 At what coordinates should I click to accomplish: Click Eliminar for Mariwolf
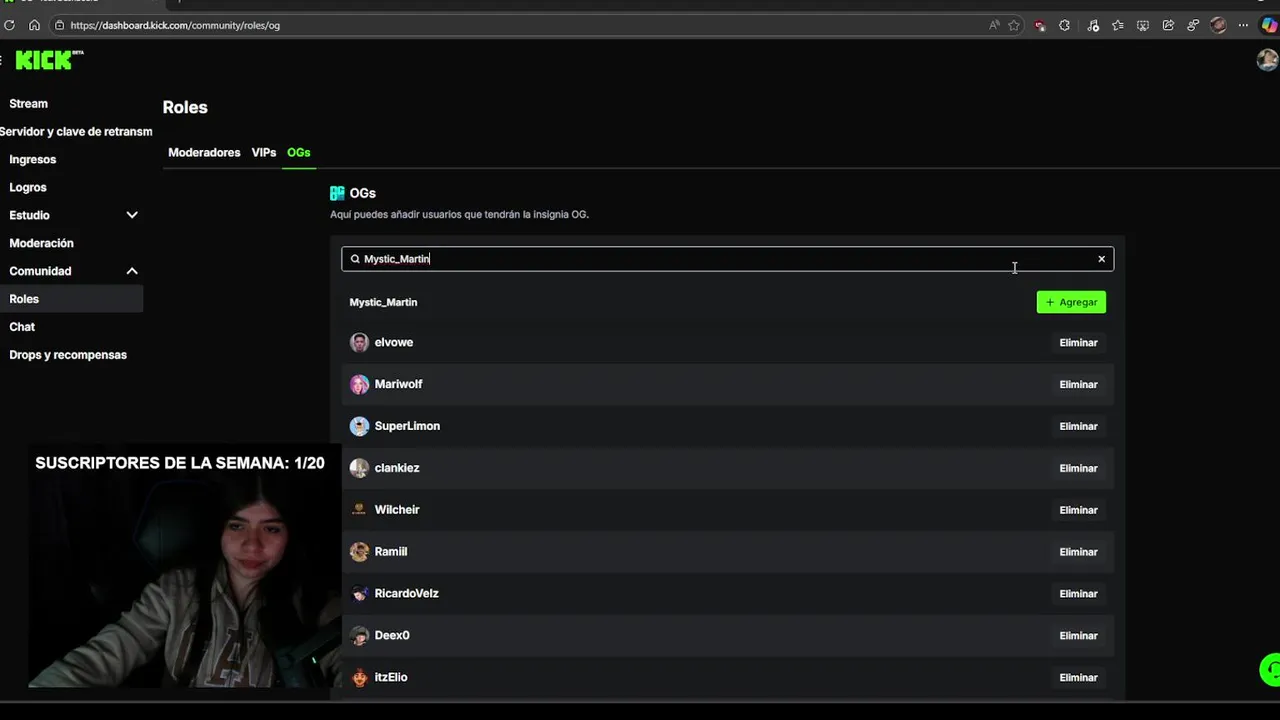(x=1078, y=384)
